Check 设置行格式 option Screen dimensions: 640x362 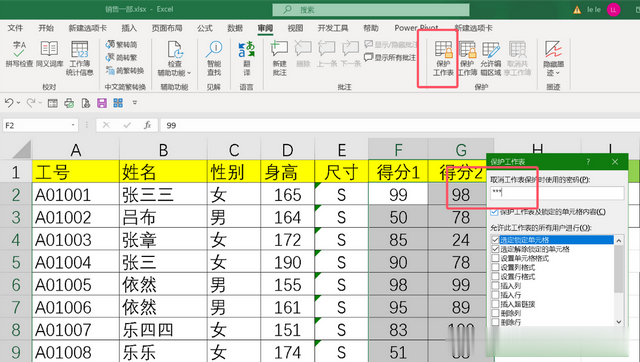tap(495, 277)
